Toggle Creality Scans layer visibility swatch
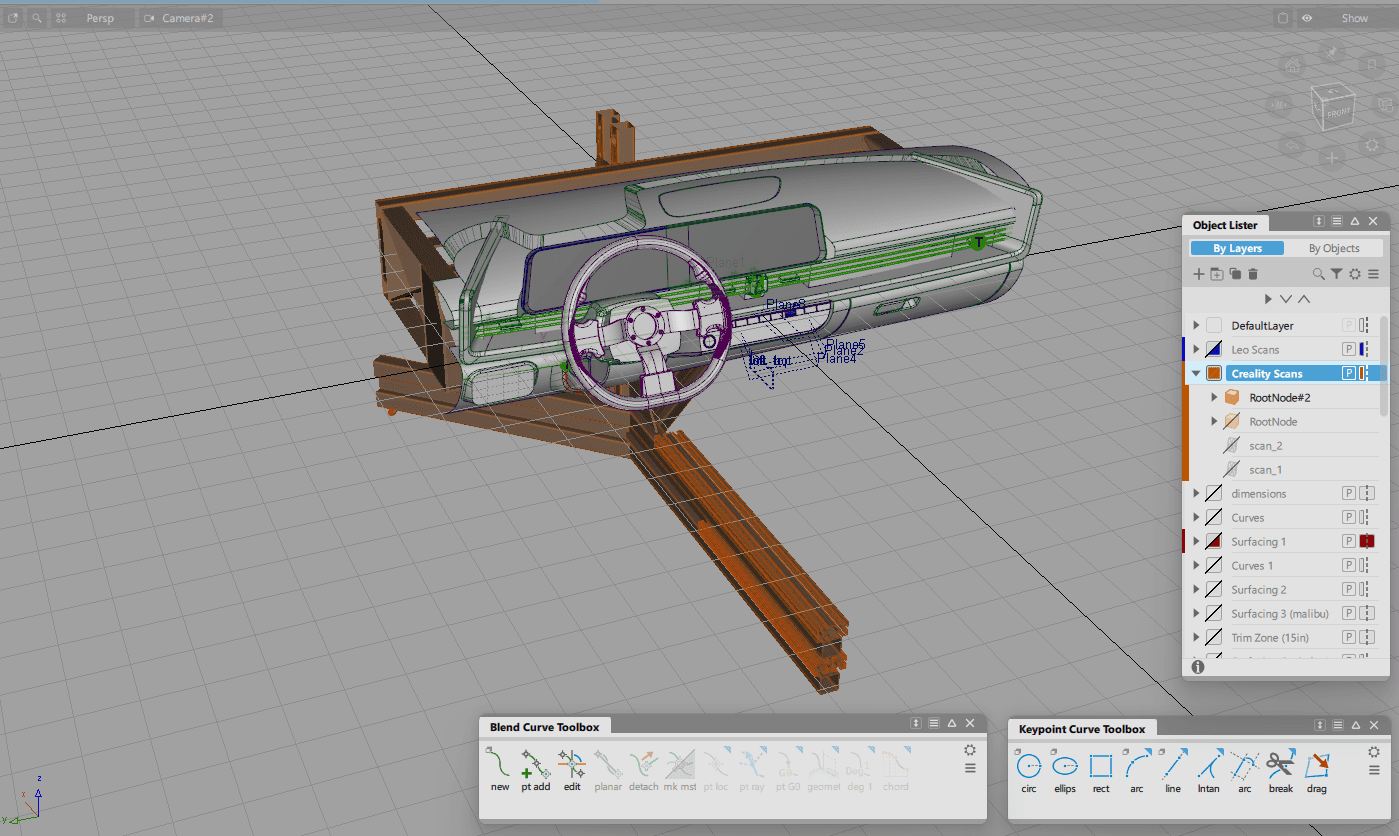Viewport: 1399px width, 836px height. point(1214,373)
